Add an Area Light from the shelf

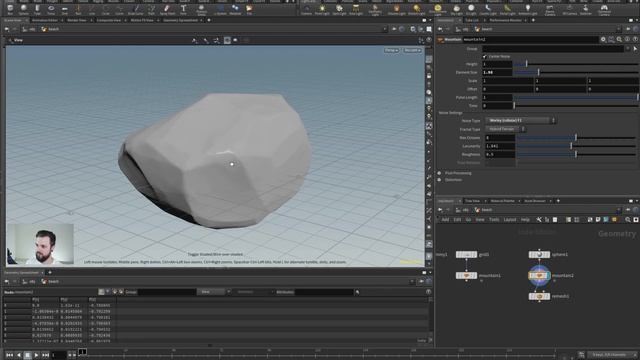tap(356, 9)
